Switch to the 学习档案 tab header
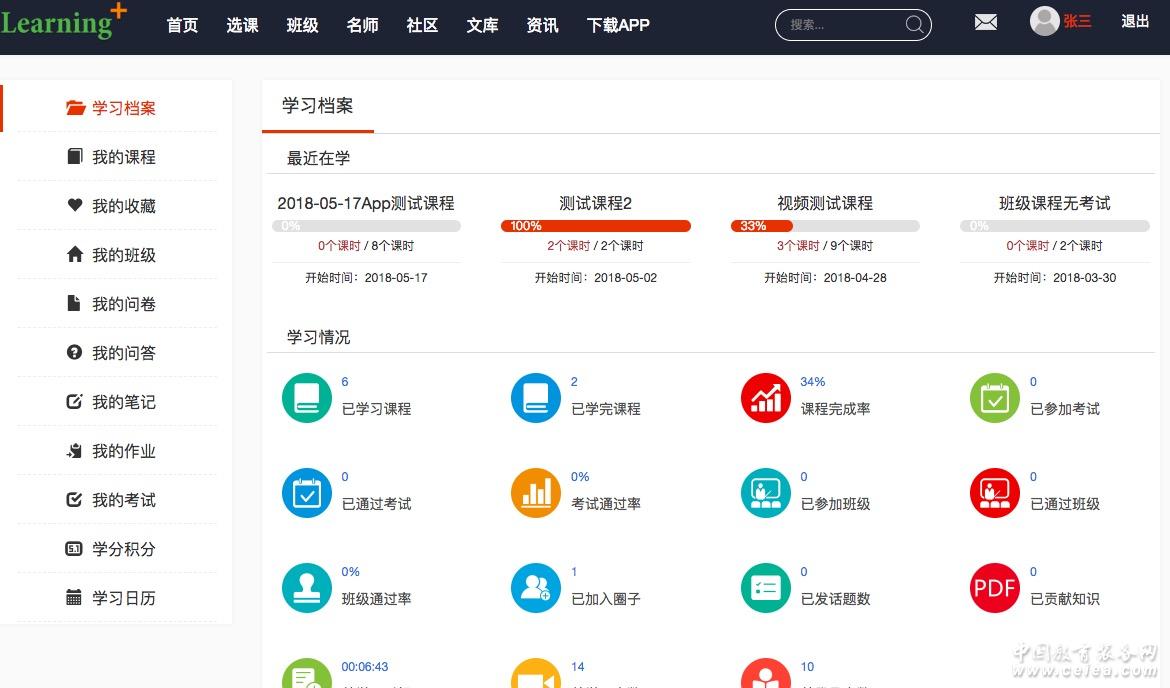The image size is (1170, 688). coord(317,106)
